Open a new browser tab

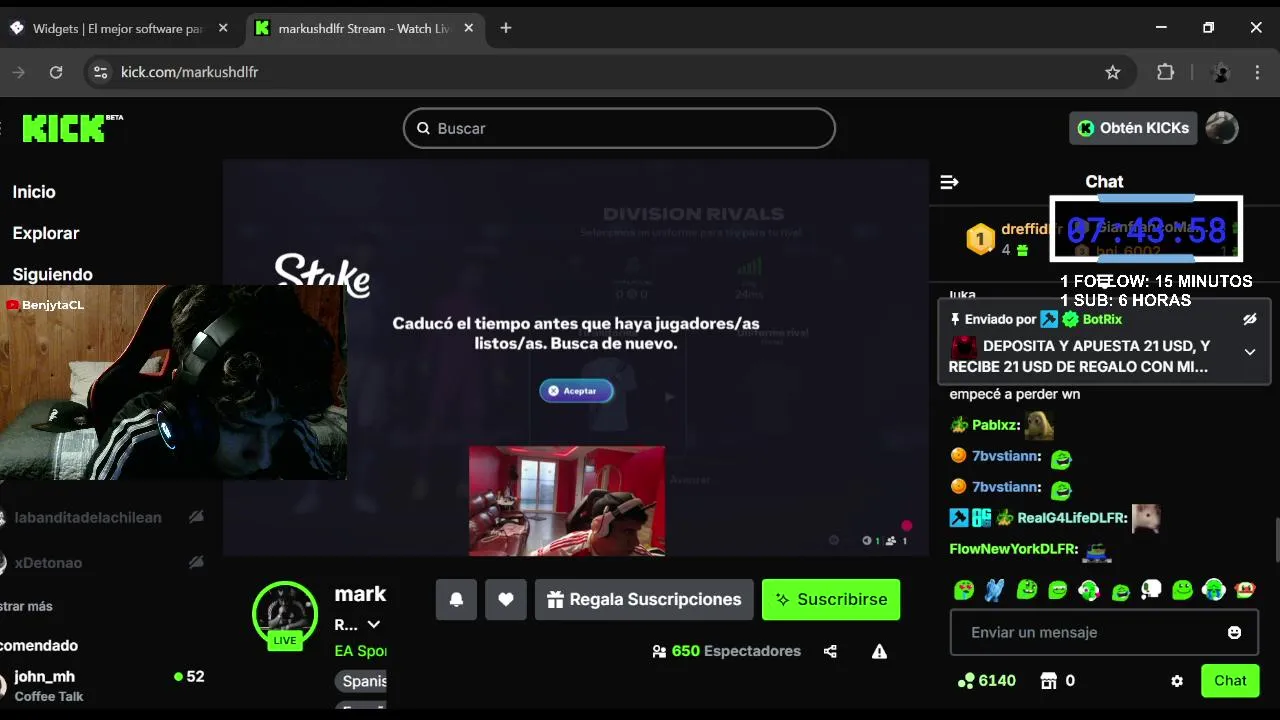click(506, 28)
